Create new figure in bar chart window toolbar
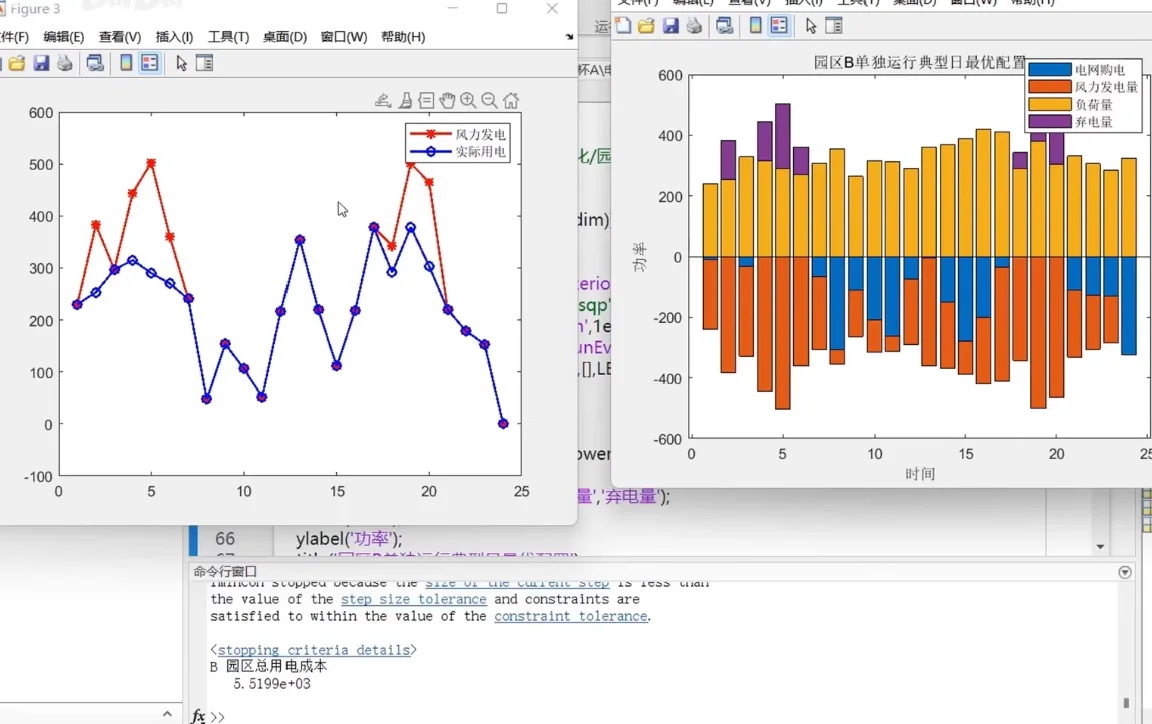This screenshot has height=724, width=1152. coord(623,26)
